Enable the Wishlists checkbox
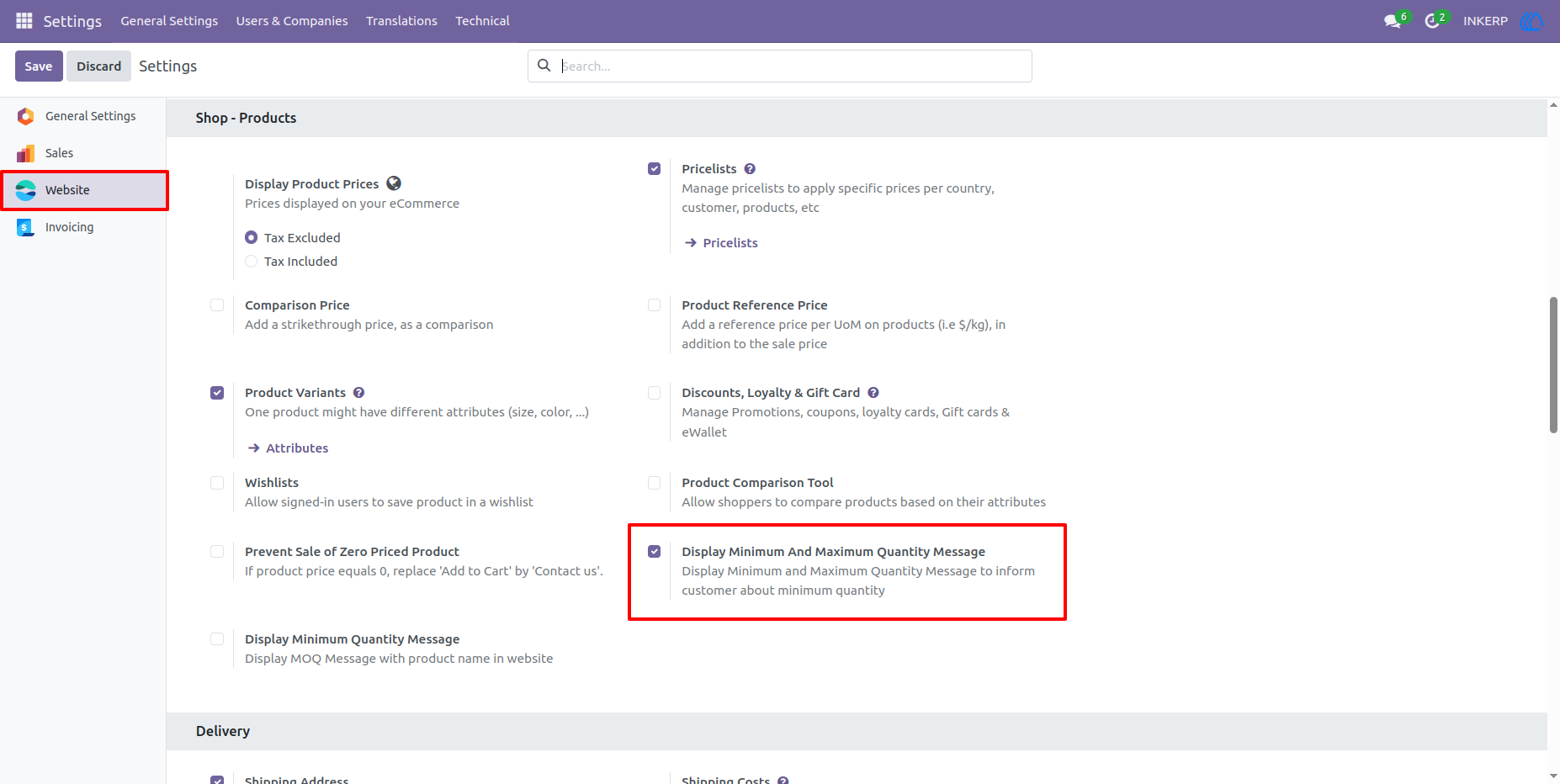 point(217,483)
